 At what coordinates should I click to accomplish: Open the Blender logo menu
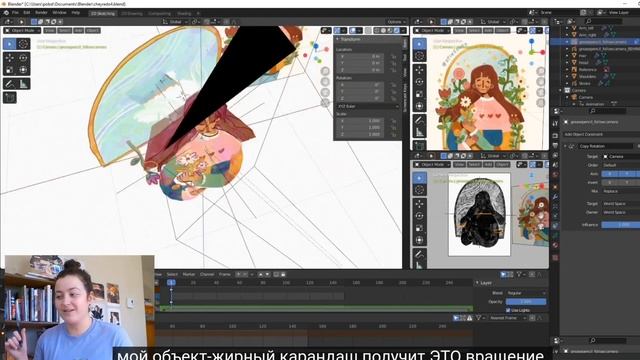[6, 13]
